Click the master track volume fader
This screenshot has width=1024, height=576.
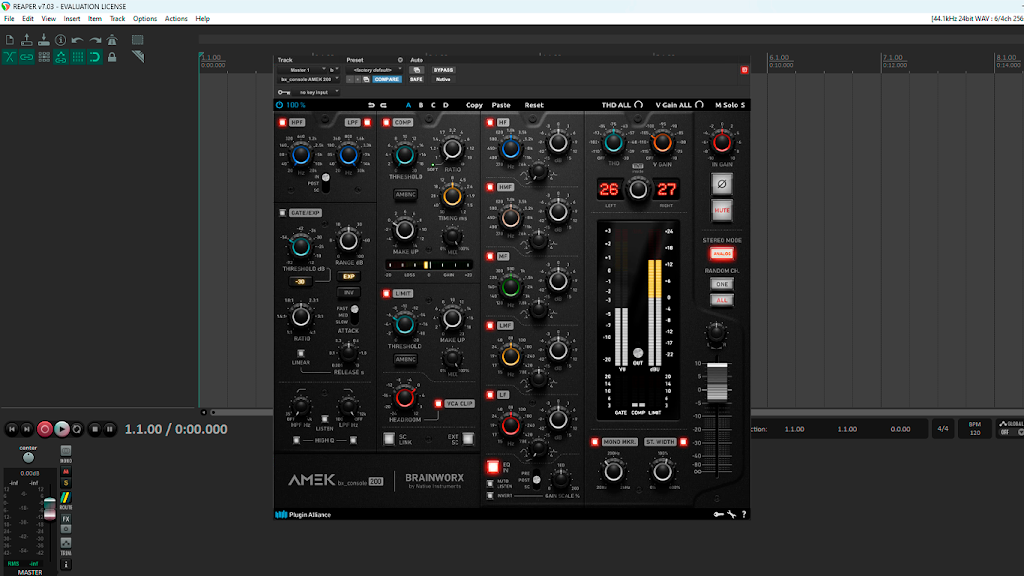[50, 508]
